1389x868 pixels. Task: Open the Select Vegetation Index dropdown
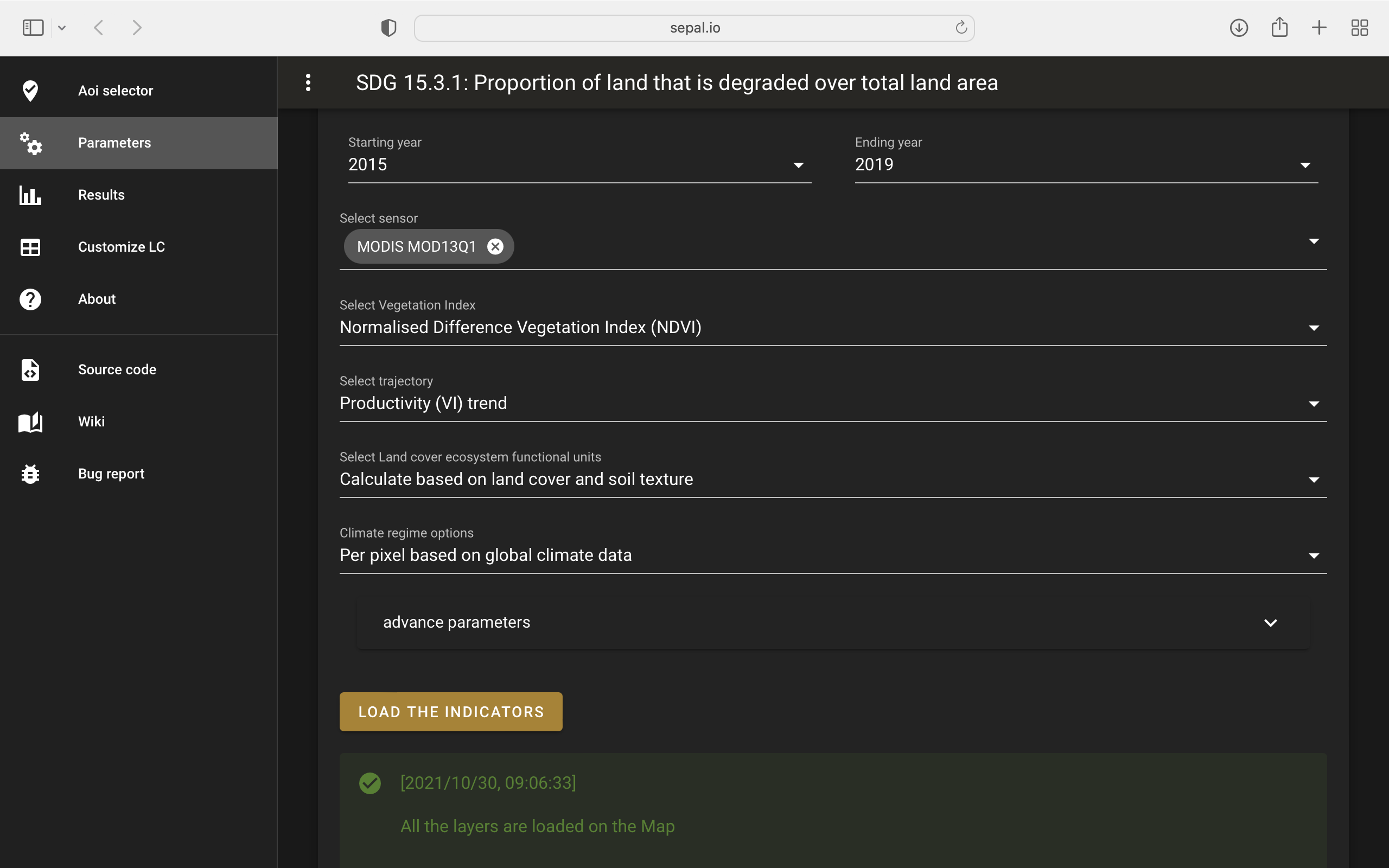pyautogui.click(x=832, y=328)
